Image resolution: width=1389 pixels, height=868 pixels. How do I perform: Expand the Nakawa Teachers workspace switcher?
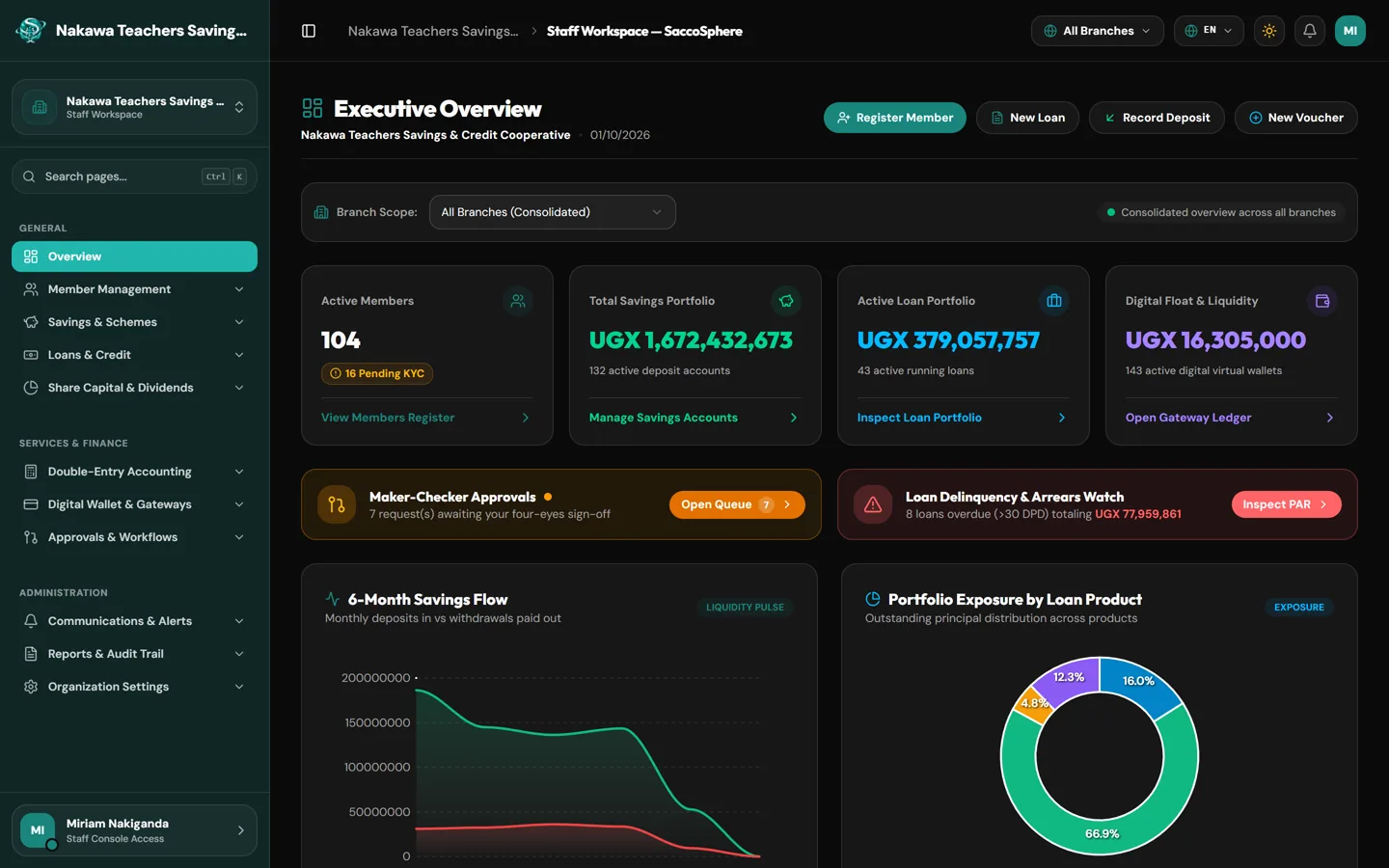[134, 107]
